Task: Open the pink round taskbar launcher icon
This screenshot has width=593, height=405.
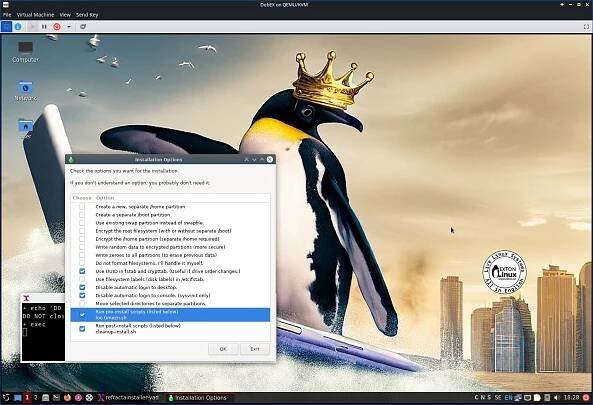Action: 78,398
